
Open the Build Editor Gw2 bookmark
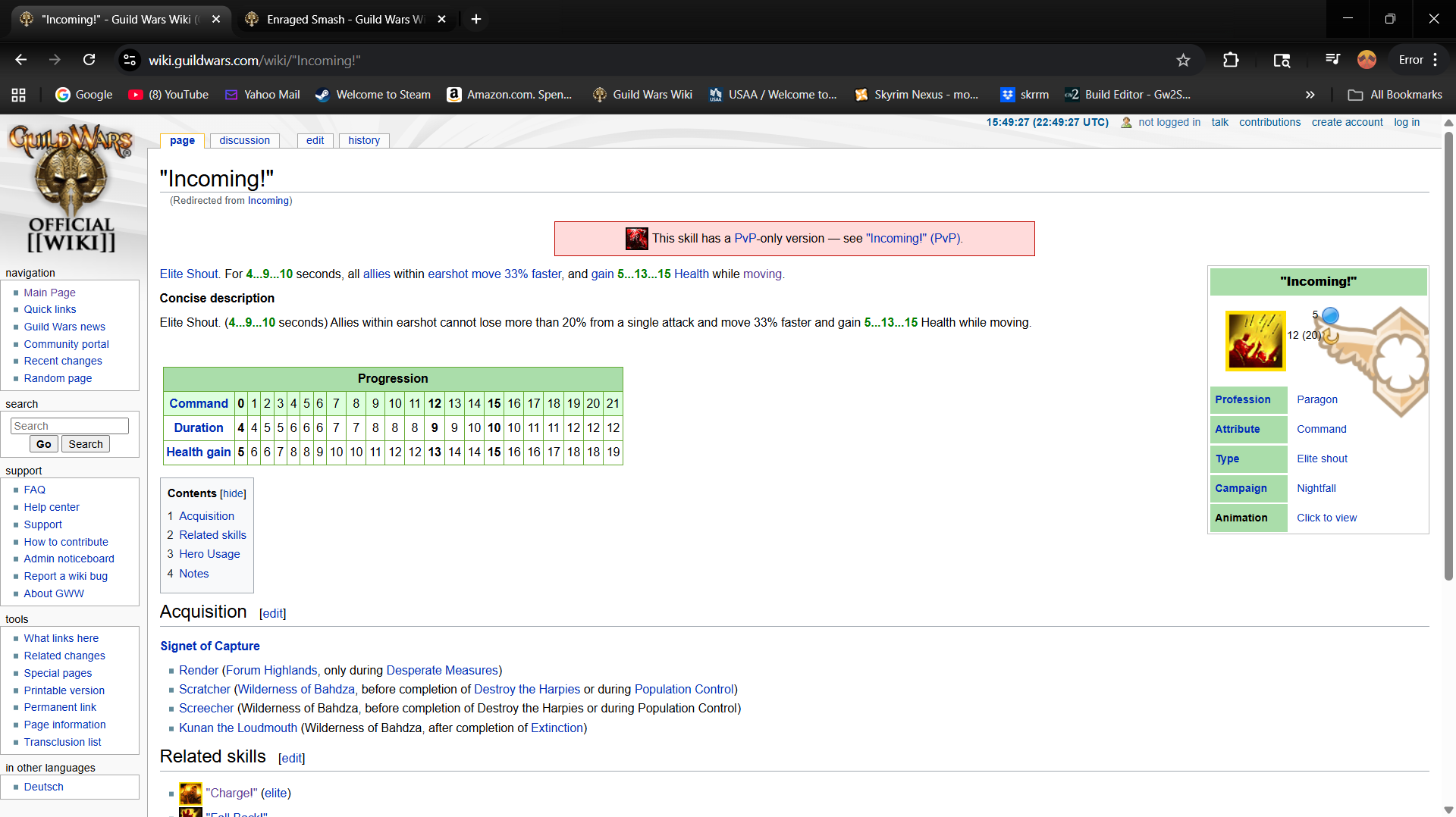click(x=1128, y=95)
